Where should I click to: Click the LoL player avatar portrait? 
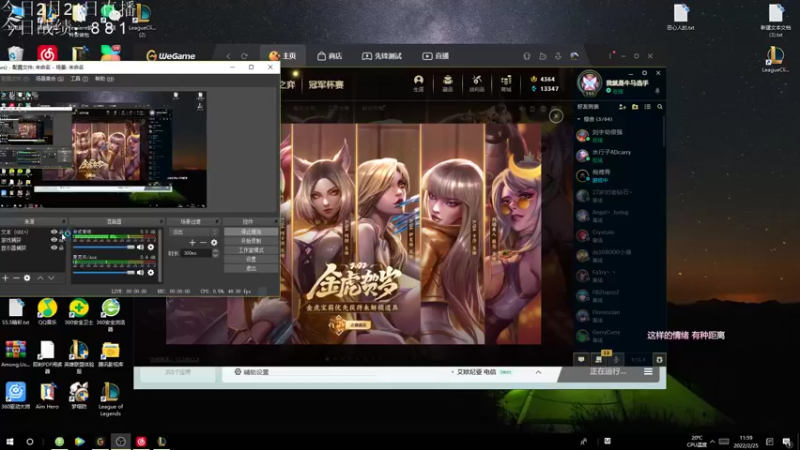pyautogui.click(x=589, y=83)
